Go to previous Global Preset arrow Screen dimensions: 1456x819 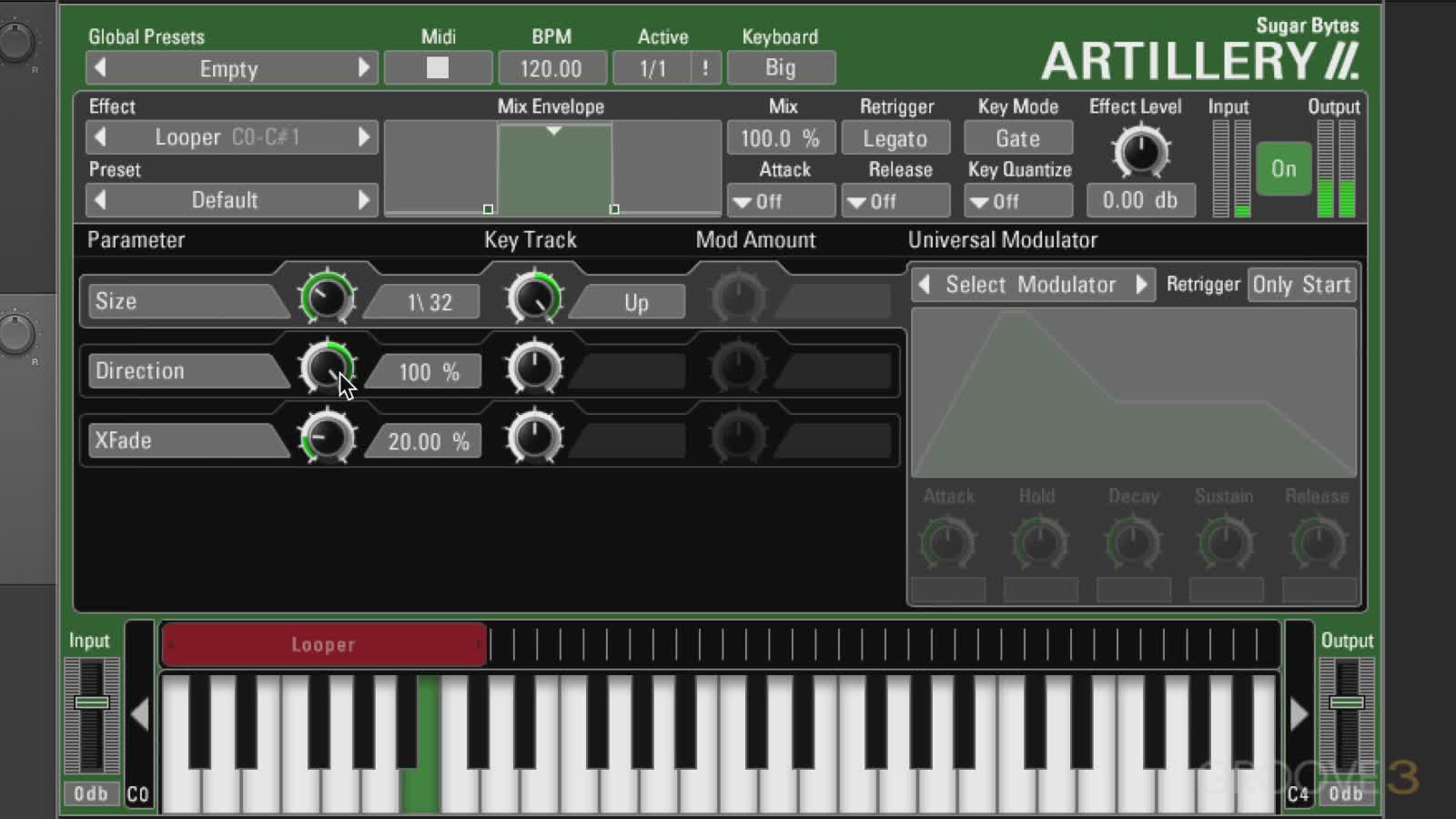tap(100, 68)
